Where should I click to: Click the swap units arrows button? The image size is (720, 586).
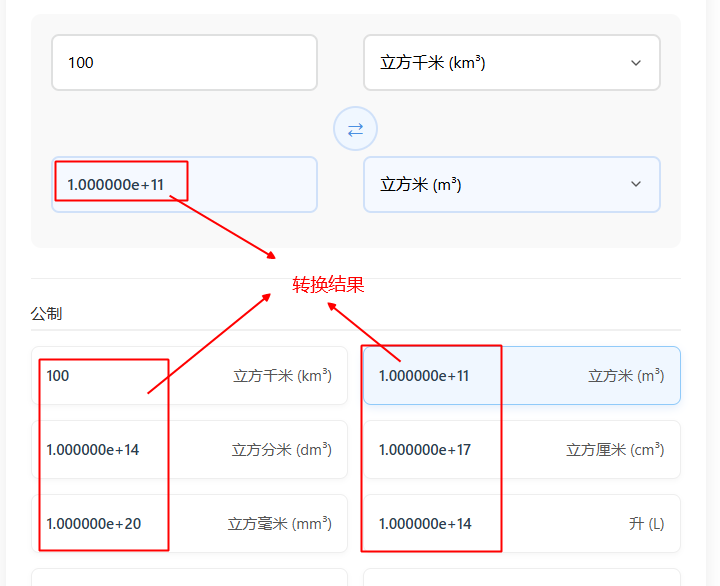click(x=355, y=129)
